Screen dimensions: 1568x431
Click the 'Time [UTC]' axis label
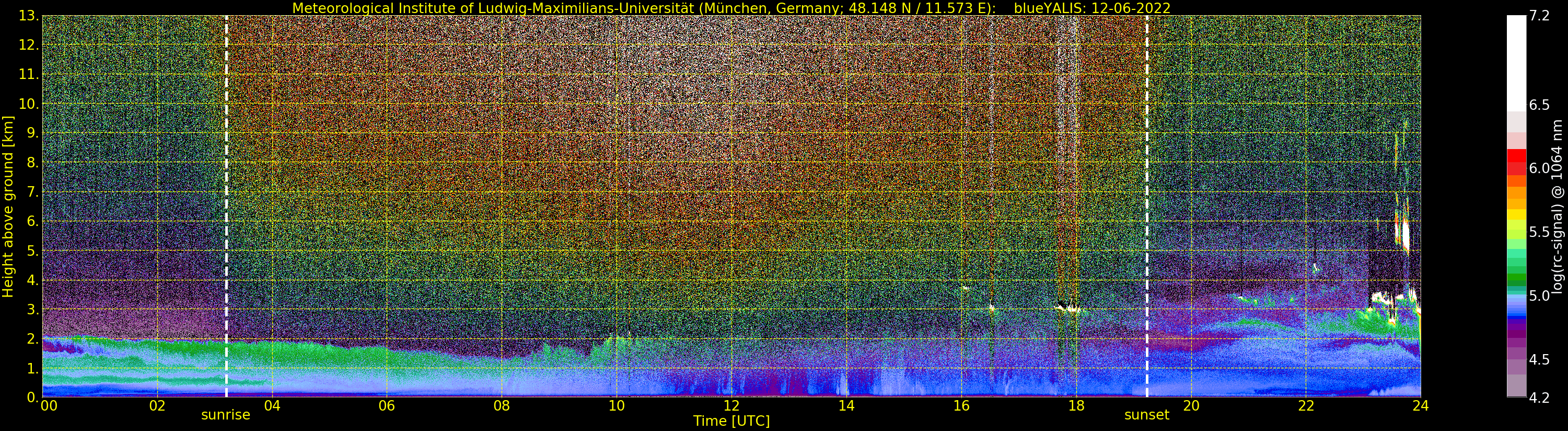731,421
